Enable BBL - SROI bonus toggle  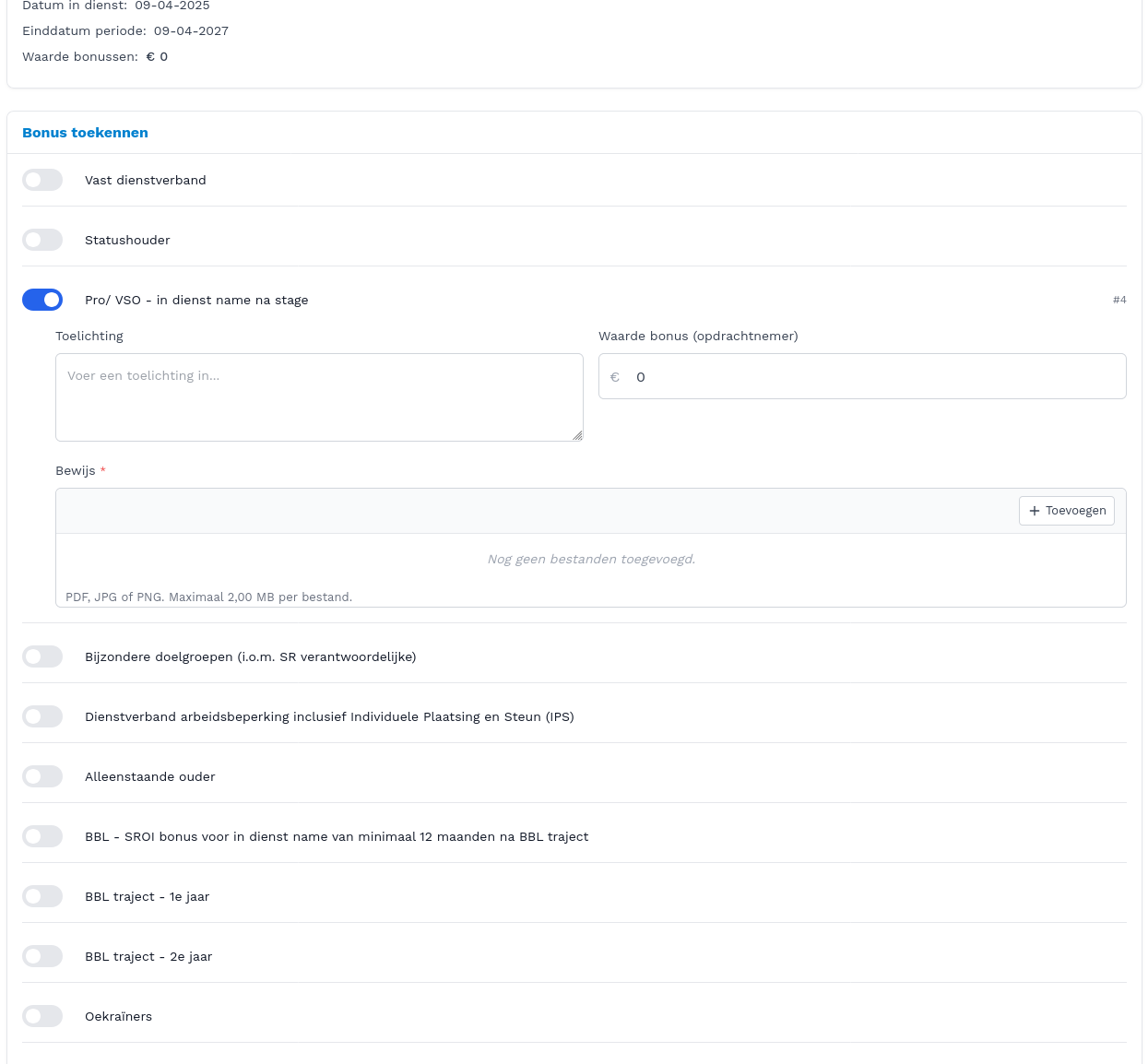click(42, 836)
